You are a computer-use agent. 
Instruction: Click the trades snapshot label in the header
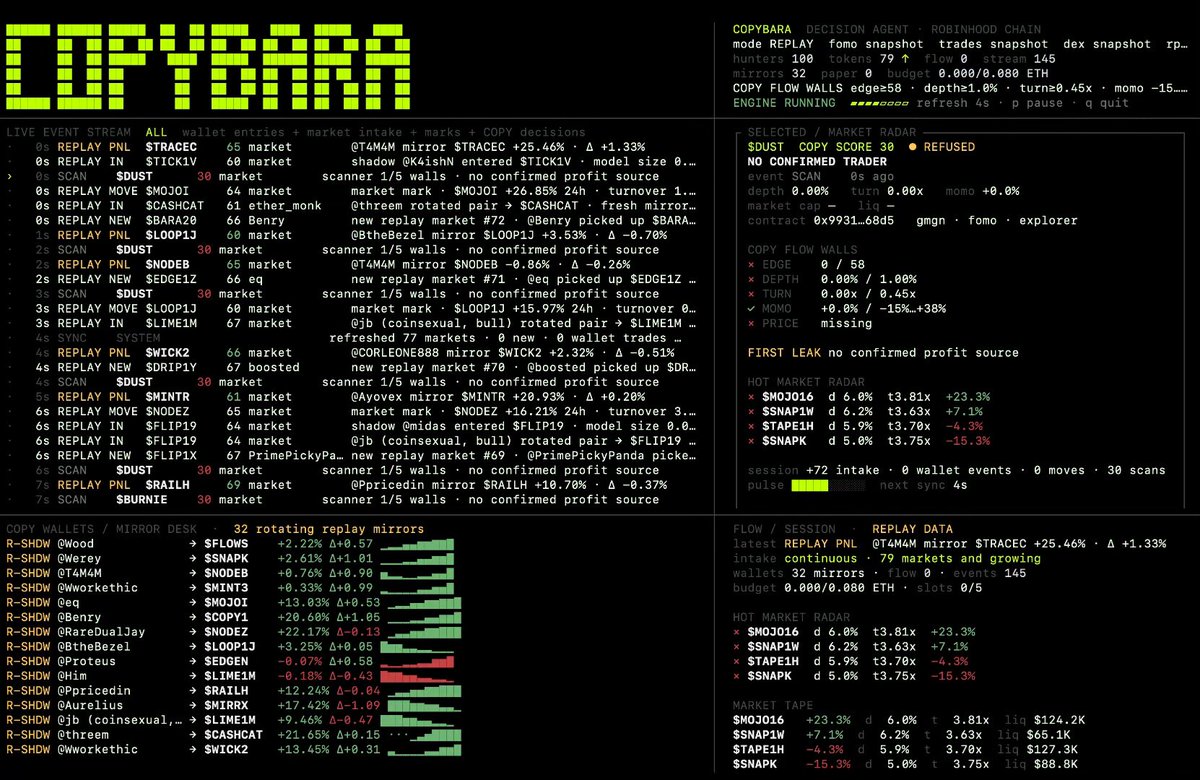pyautogui.click(x=994, y=44)
